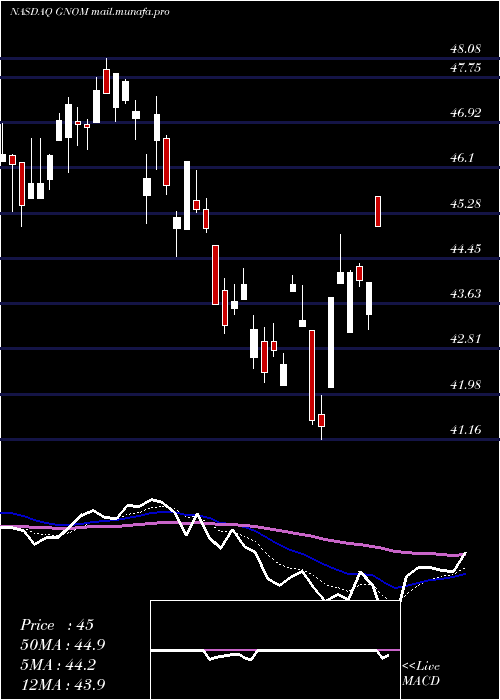Select the 46.92 price level label
Screen dimensions: 500x700
[x=466, y=112]
